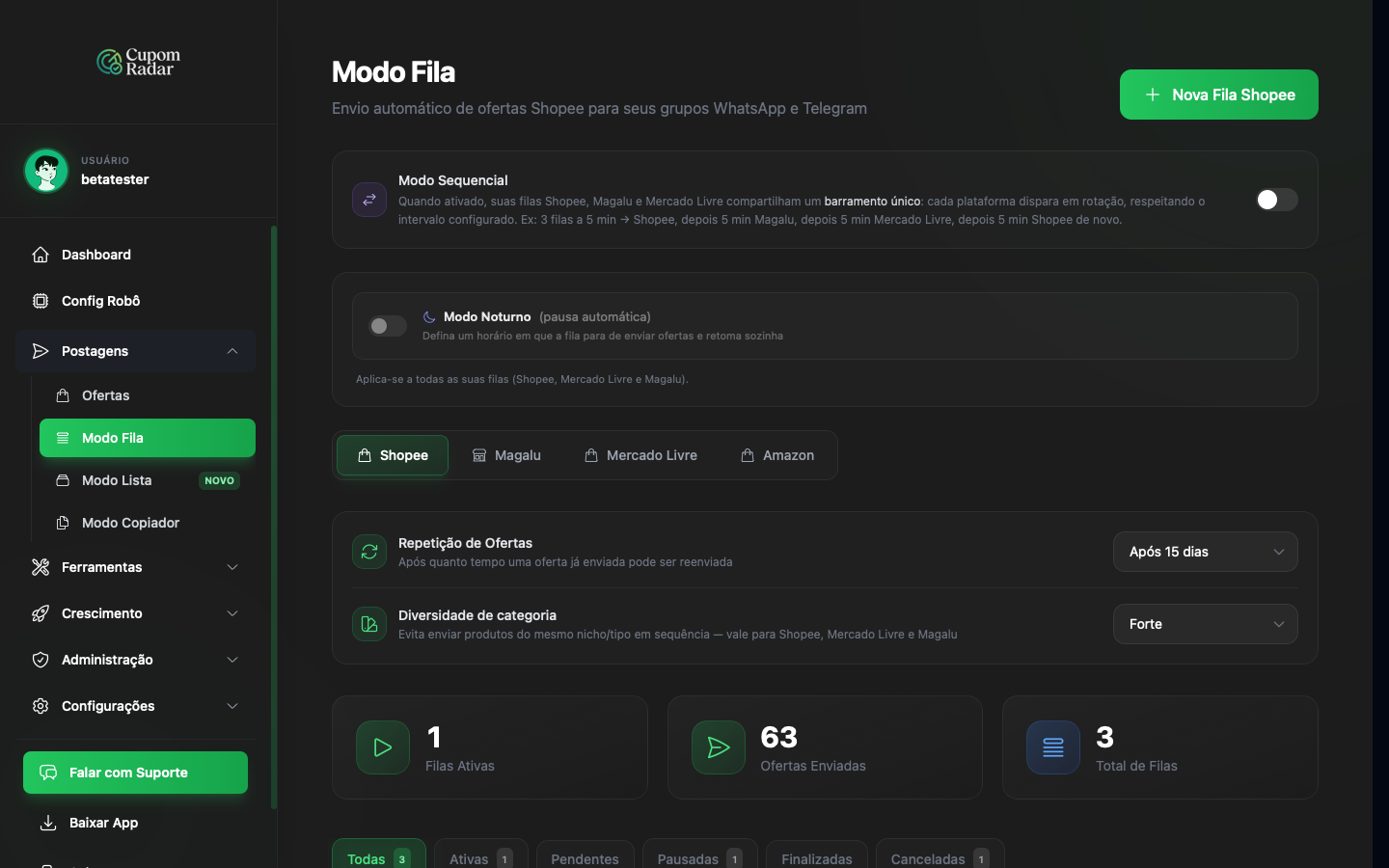The width and height of the screenshot is (1389, 868).
Task: Open the Modo Copiador submenu item
Action: pos(148,523)
